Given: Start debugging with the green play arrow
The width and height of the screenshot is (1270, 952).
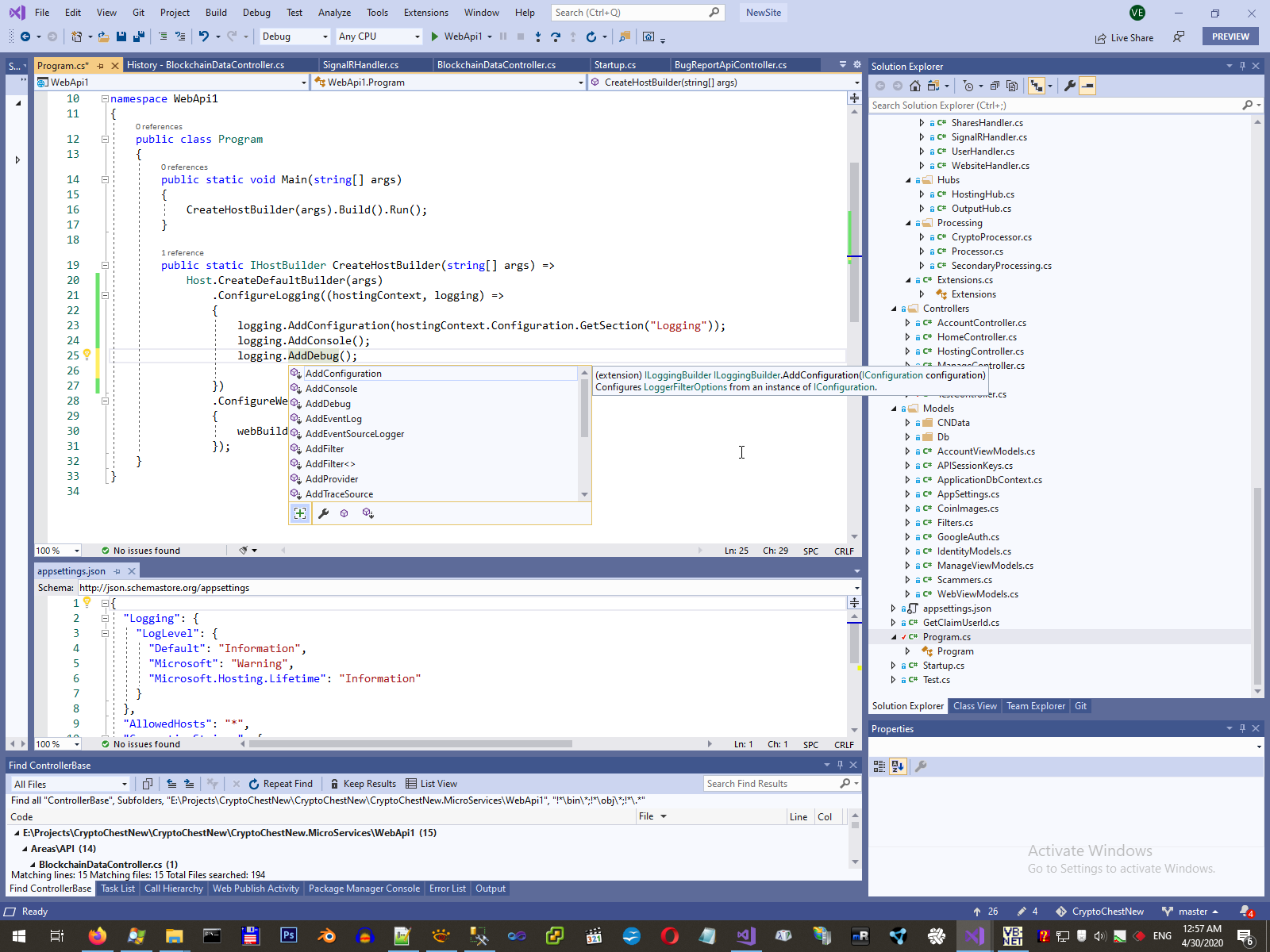Looking at the screenshot, I should 434,36.
